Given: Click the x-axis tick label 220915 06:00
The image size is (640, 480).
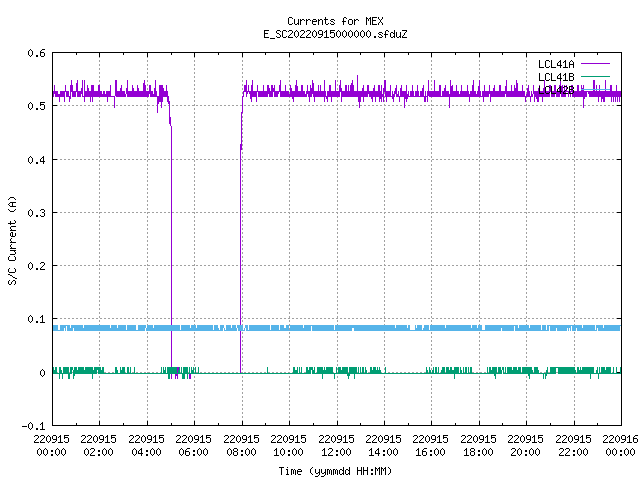Looking at the screenshot, I should [x=193, y=446].
